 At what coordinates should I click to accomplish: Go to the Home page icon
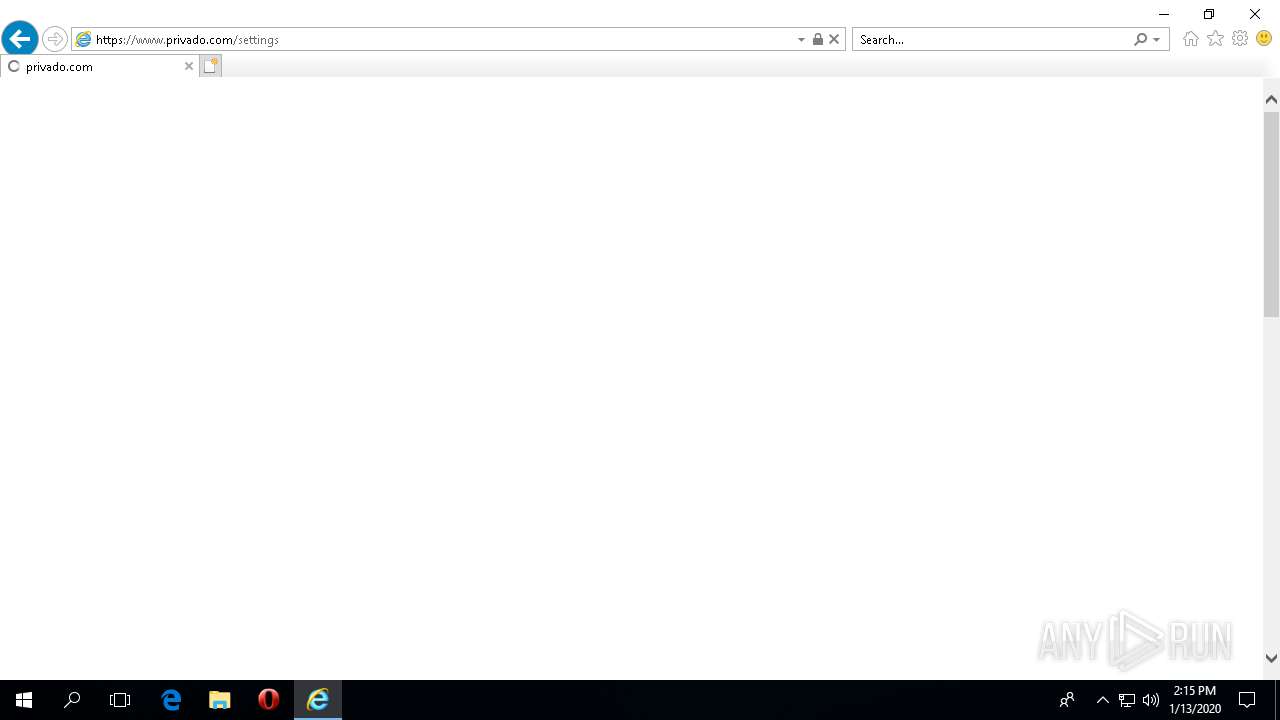pos(1190,39)
